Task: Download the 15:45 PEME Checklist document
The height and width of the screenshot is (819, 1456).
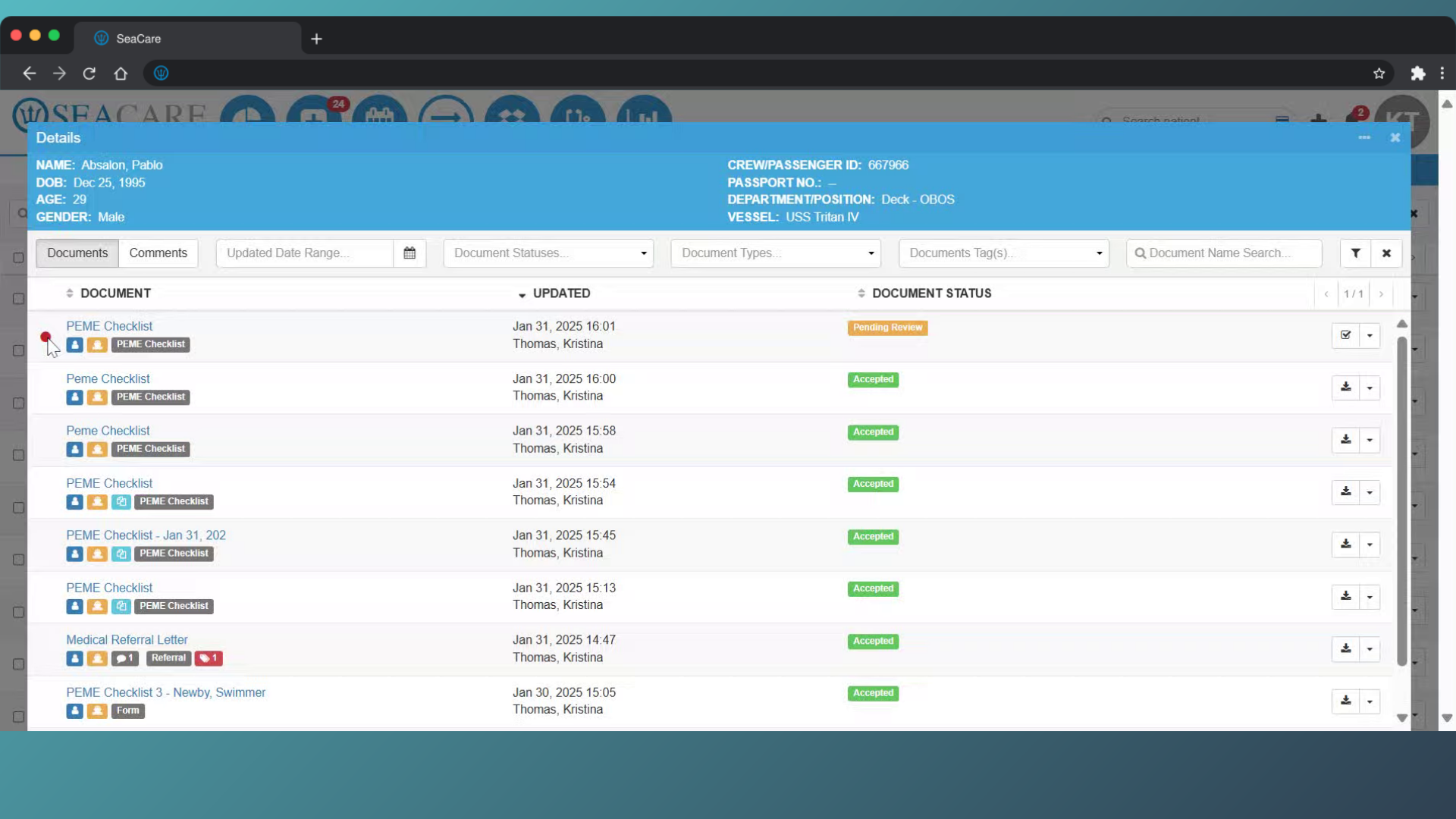Action: point(1345,544)
